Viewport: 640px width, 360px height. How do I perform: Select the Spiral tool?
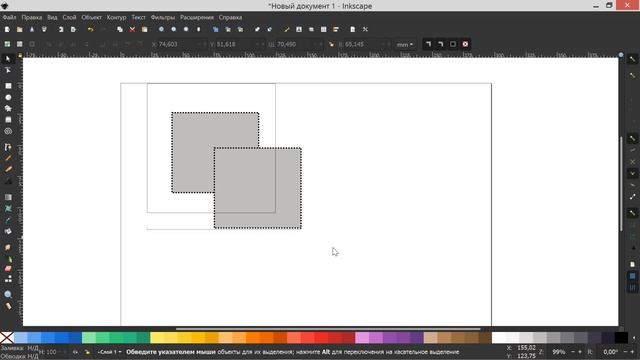pos(8,131)
